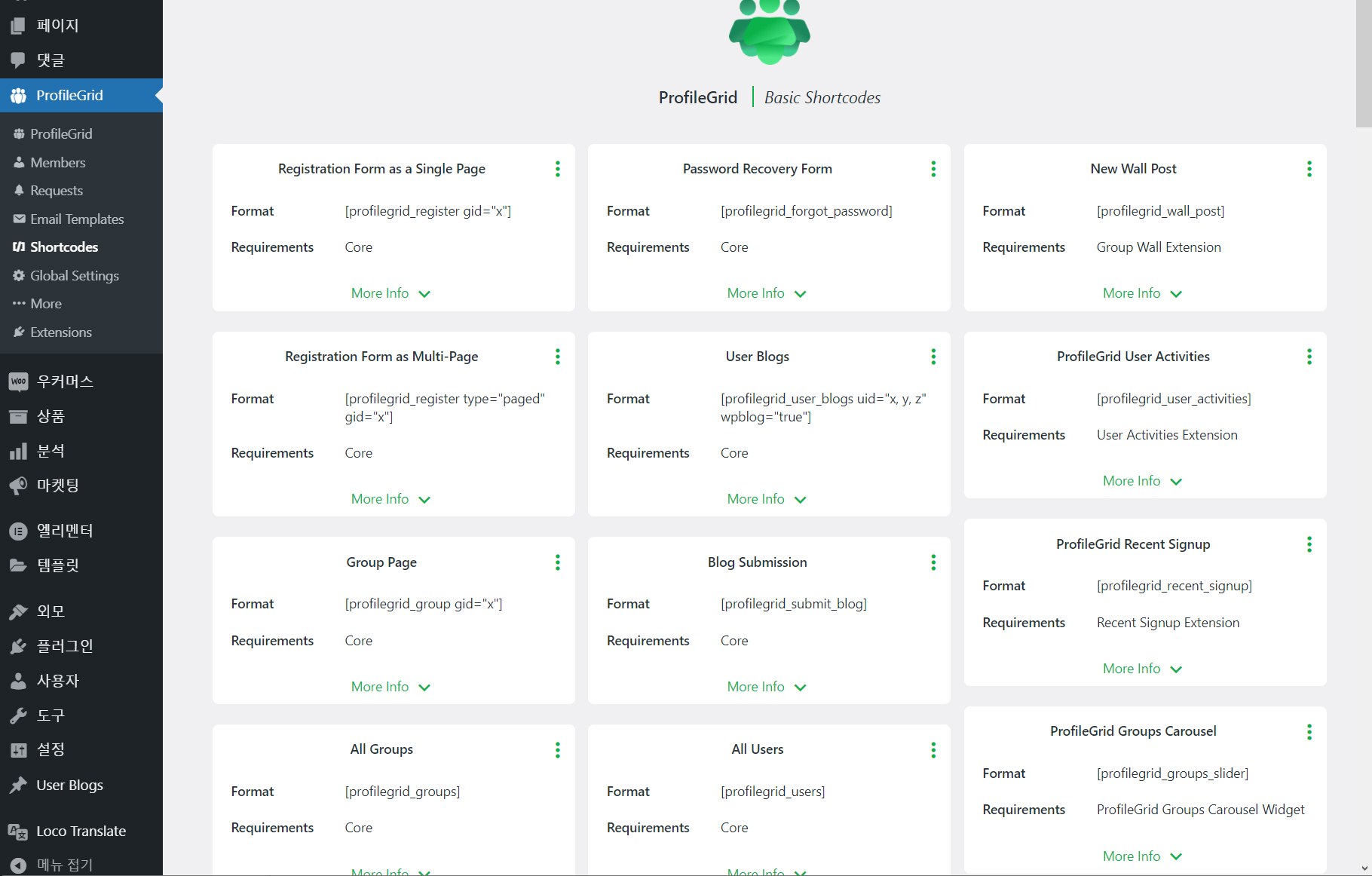
Task: Click the [profilegrid_user_activities] shortcode text
Action: tap(1174, 399)
